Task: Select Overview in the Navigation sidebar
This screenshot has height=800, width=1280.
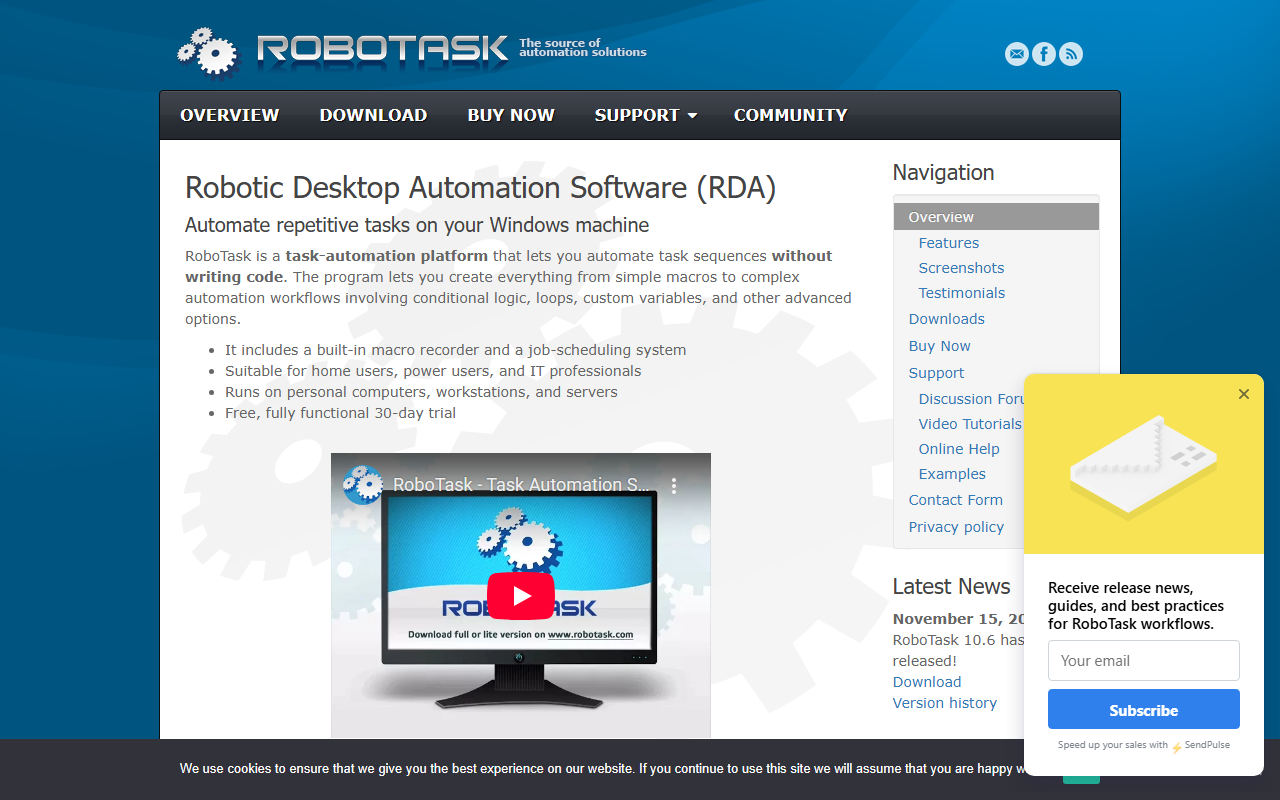Action: [x=996, y=217]
